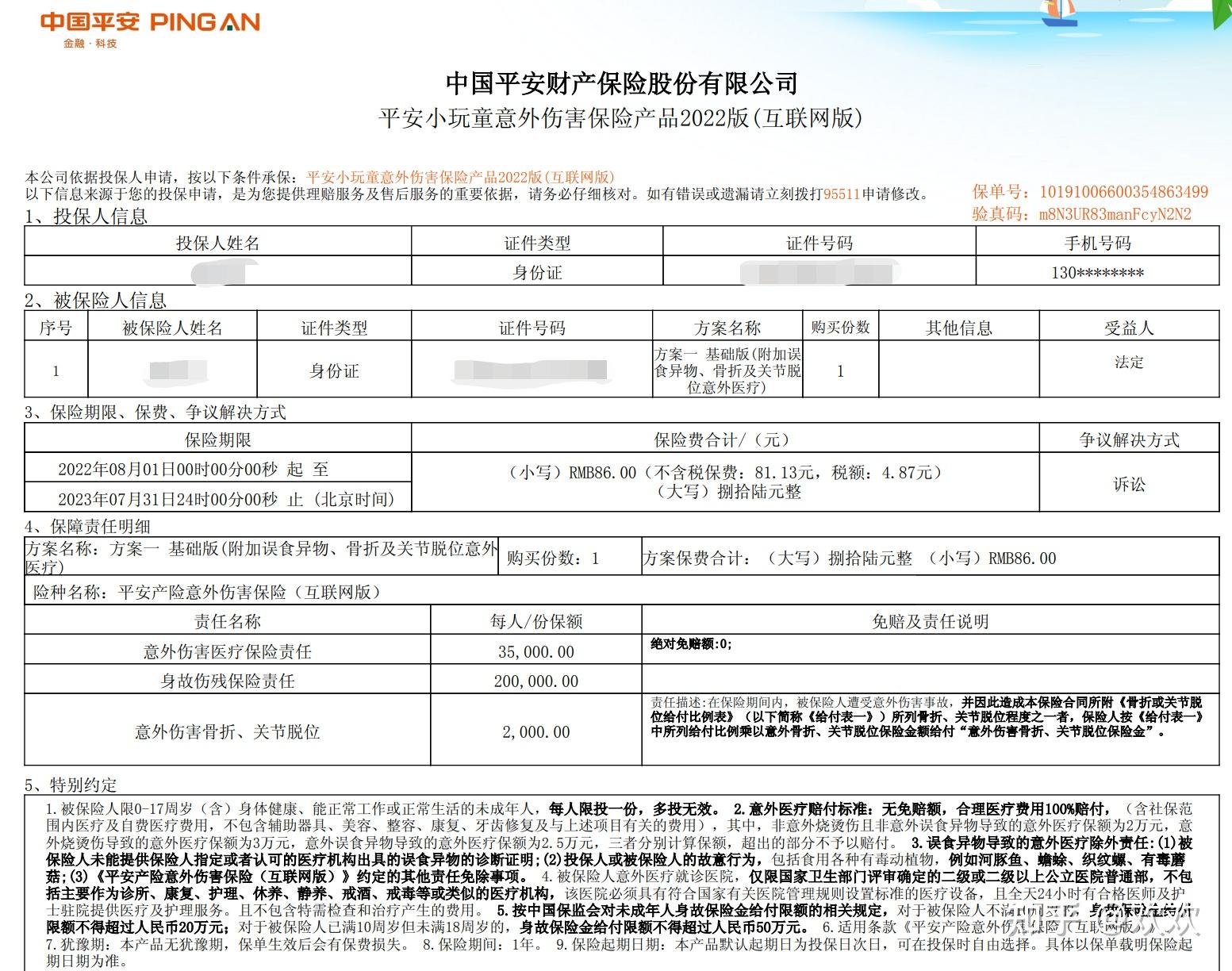Click section heading 2、被保险人信息
1232x971 pixels.
(95, 301)
